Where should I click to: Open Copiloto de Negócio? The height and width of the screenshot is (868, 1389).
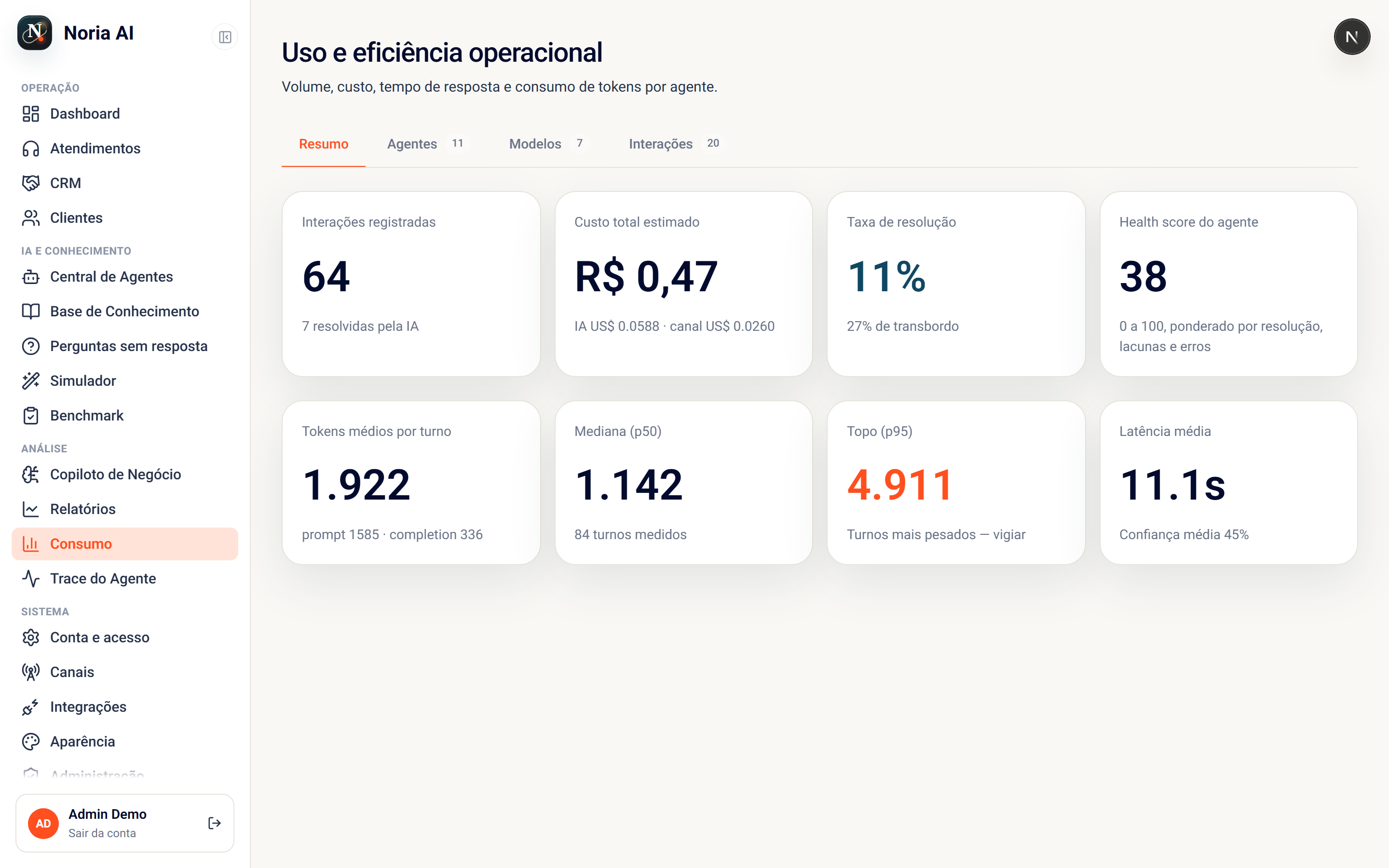[x=124, y=474]
